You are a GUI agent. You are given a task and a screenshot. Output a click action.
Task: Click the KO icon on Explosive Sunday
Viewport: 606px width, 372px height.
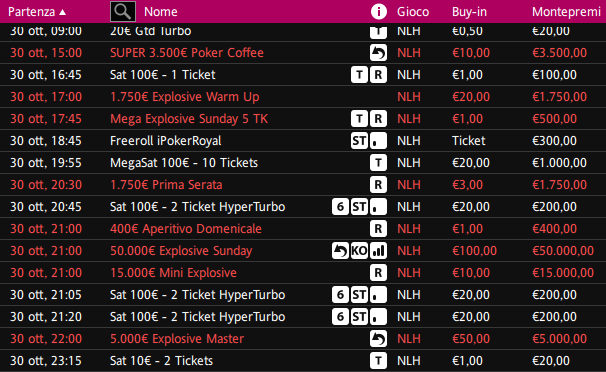tap(359, 251)
